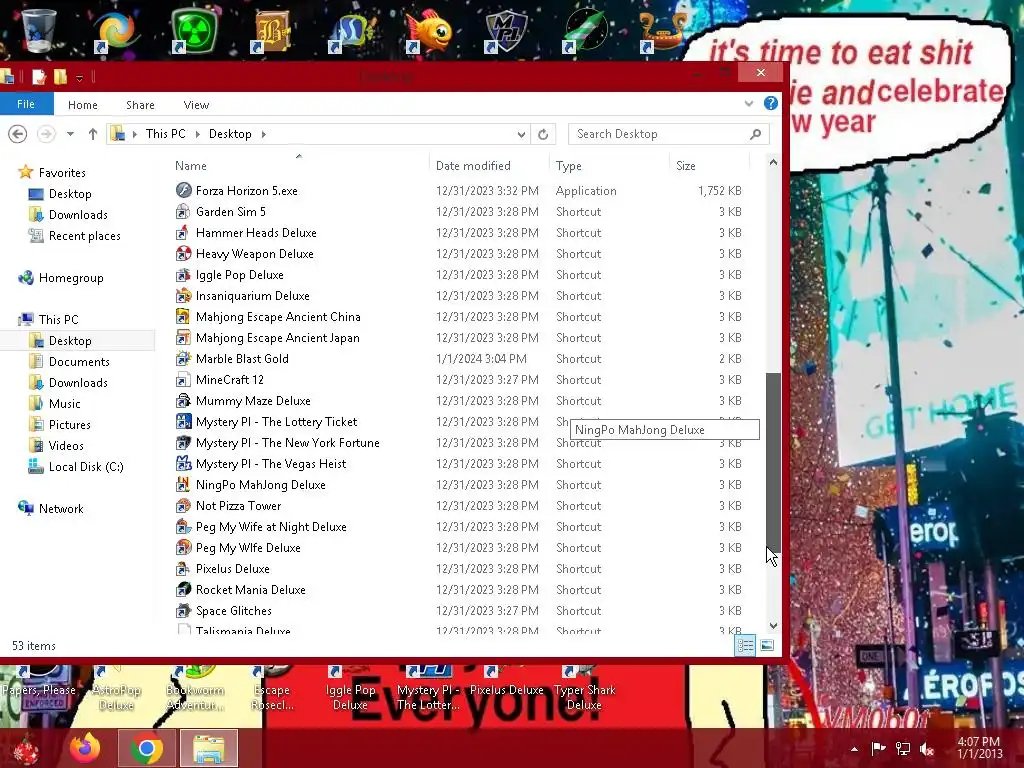Select Not Pizza Tower shortcut icon

point(184,505)
